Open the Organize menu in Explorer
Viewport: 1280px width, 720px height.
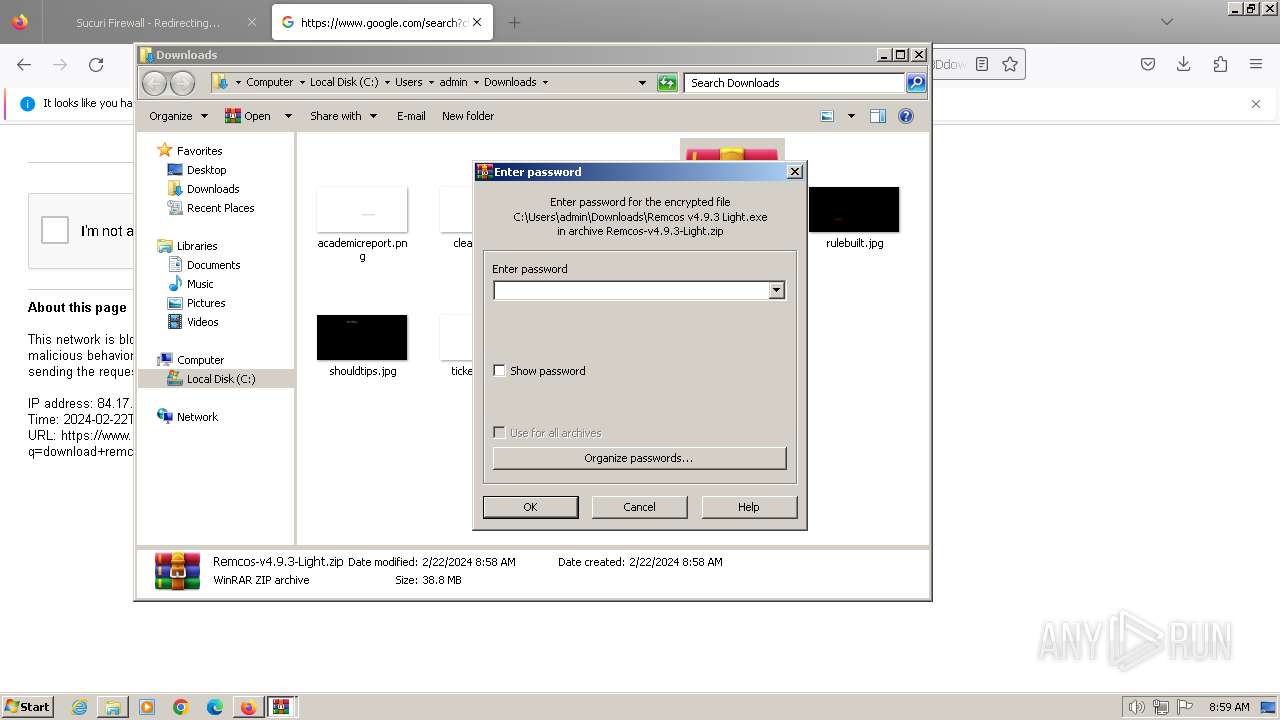click(178, 116)
